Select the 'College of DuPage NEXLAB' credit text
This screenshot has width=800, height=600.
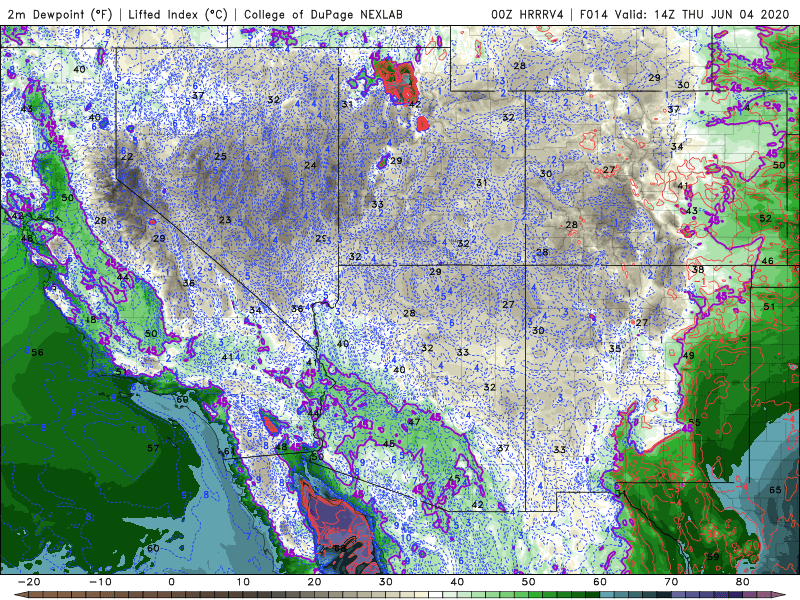[x=323, y=14]
